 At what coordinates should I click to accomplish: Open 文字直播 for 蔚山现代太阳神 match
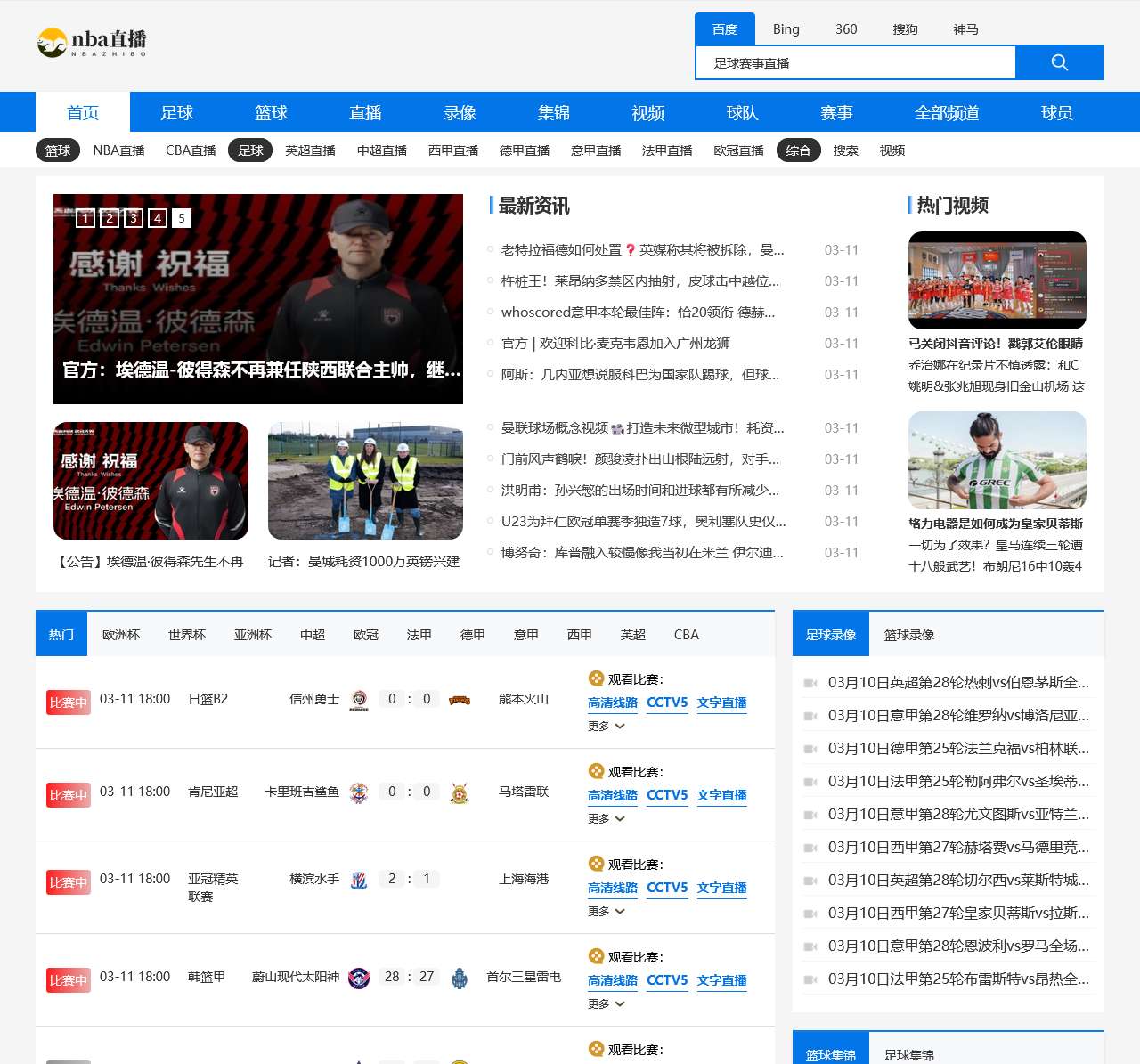tap(722, 980)
